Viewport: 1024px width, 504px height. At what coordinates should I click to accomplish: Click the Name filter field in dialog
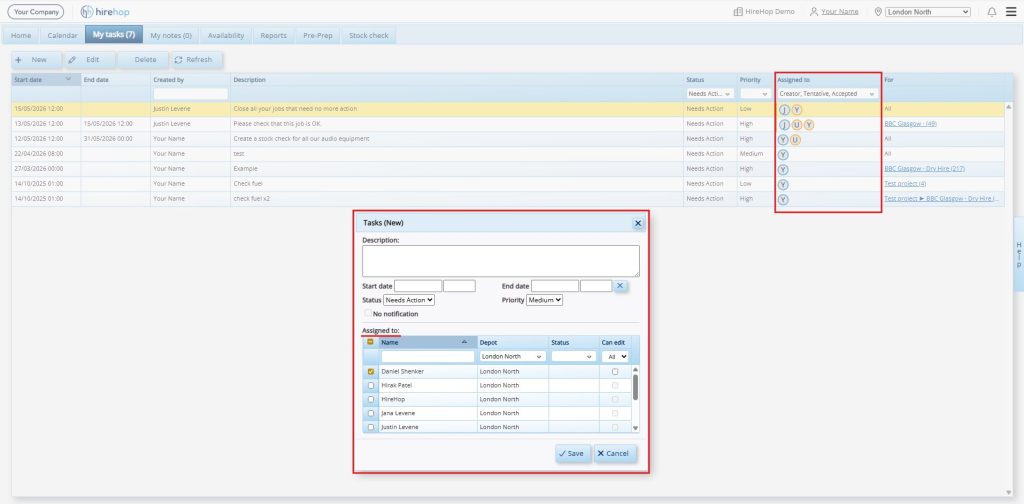point(428,357)
